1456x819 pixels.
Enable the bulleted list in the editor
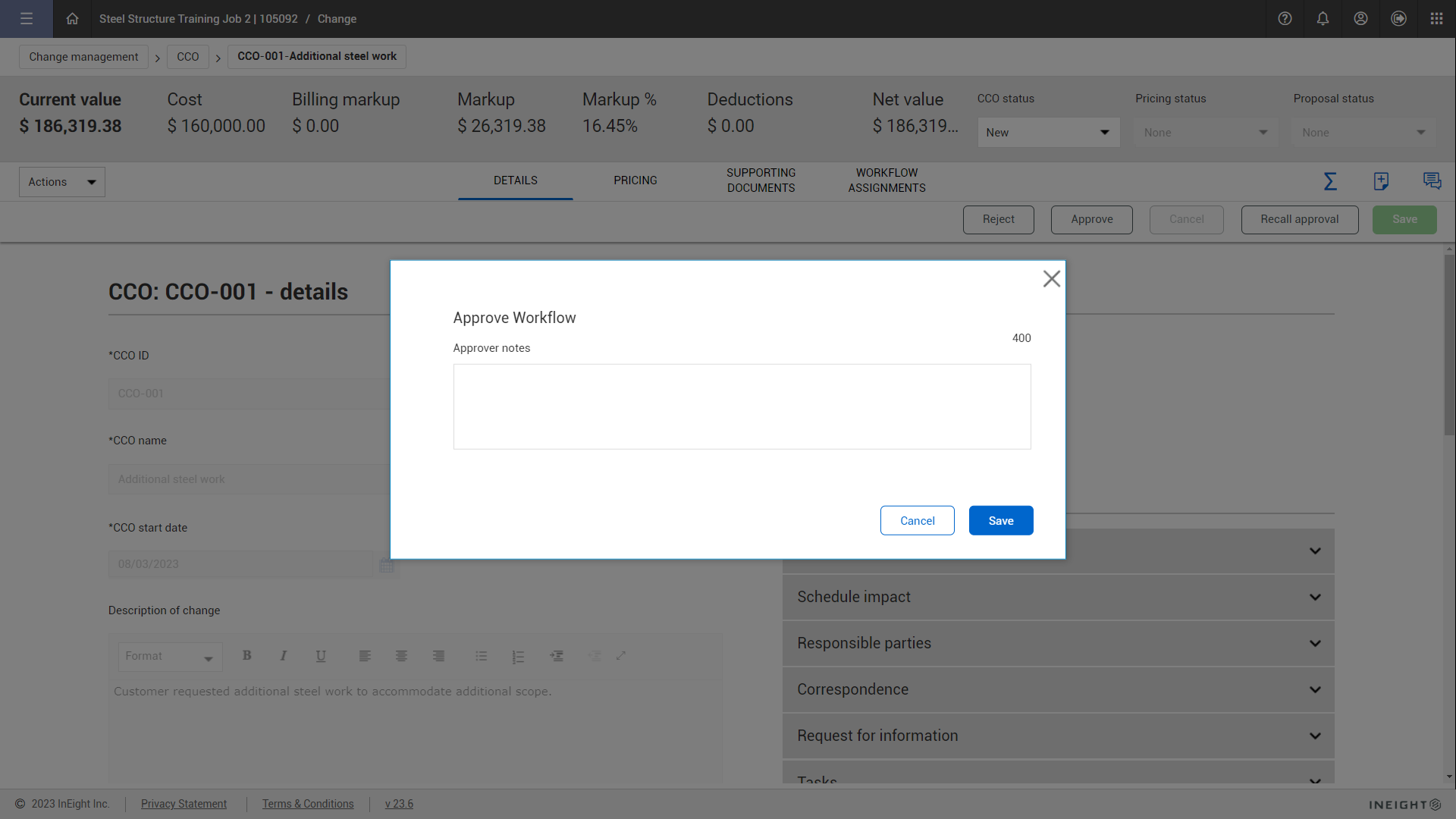[481, 656]
